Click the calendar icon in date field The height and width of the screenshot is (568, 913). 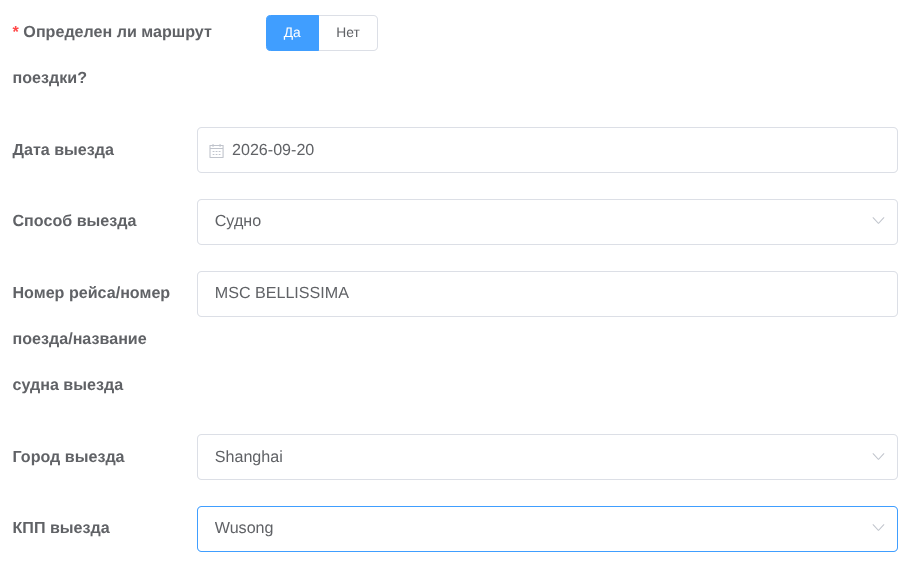pyautogui.click(x=216, y=151)
